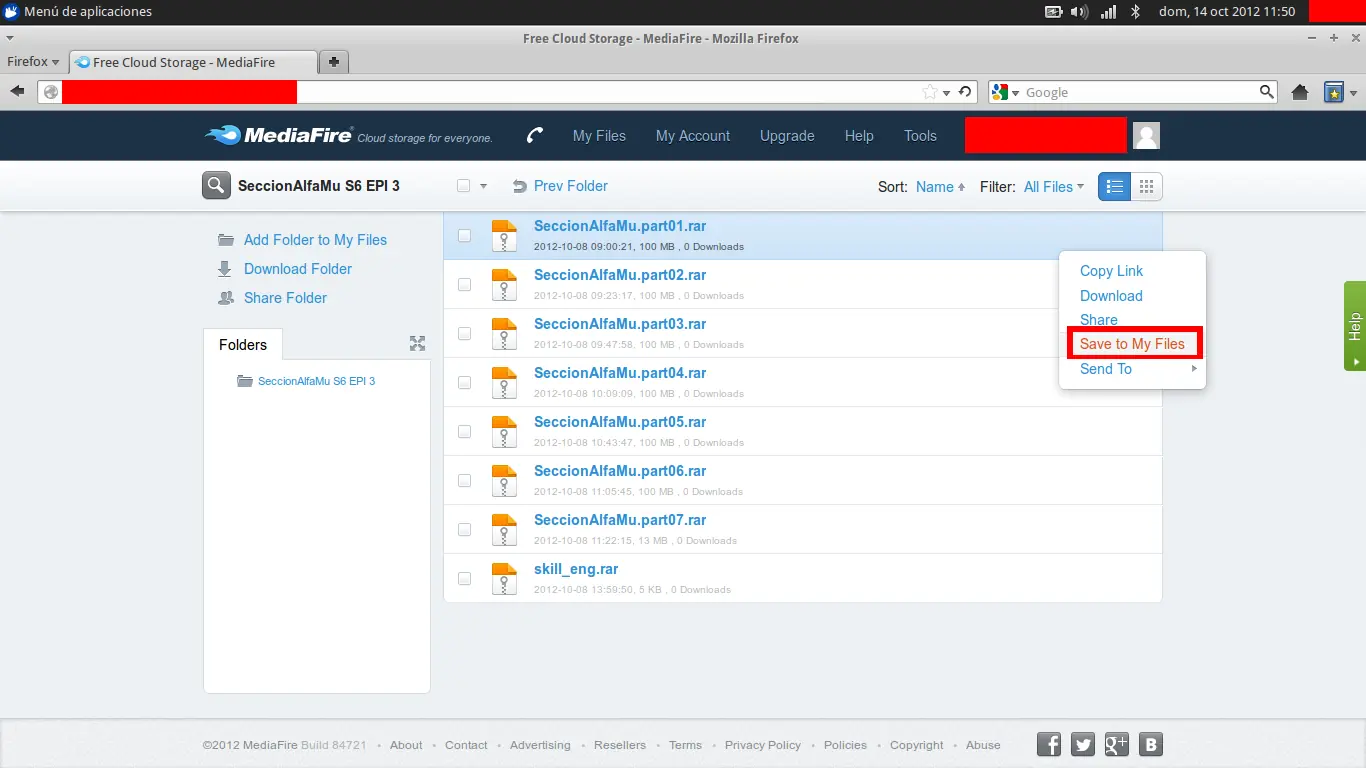The image size is (1366, 768).
Task: Open My Files in the MediaFire navigation
Action: (599, 136)
